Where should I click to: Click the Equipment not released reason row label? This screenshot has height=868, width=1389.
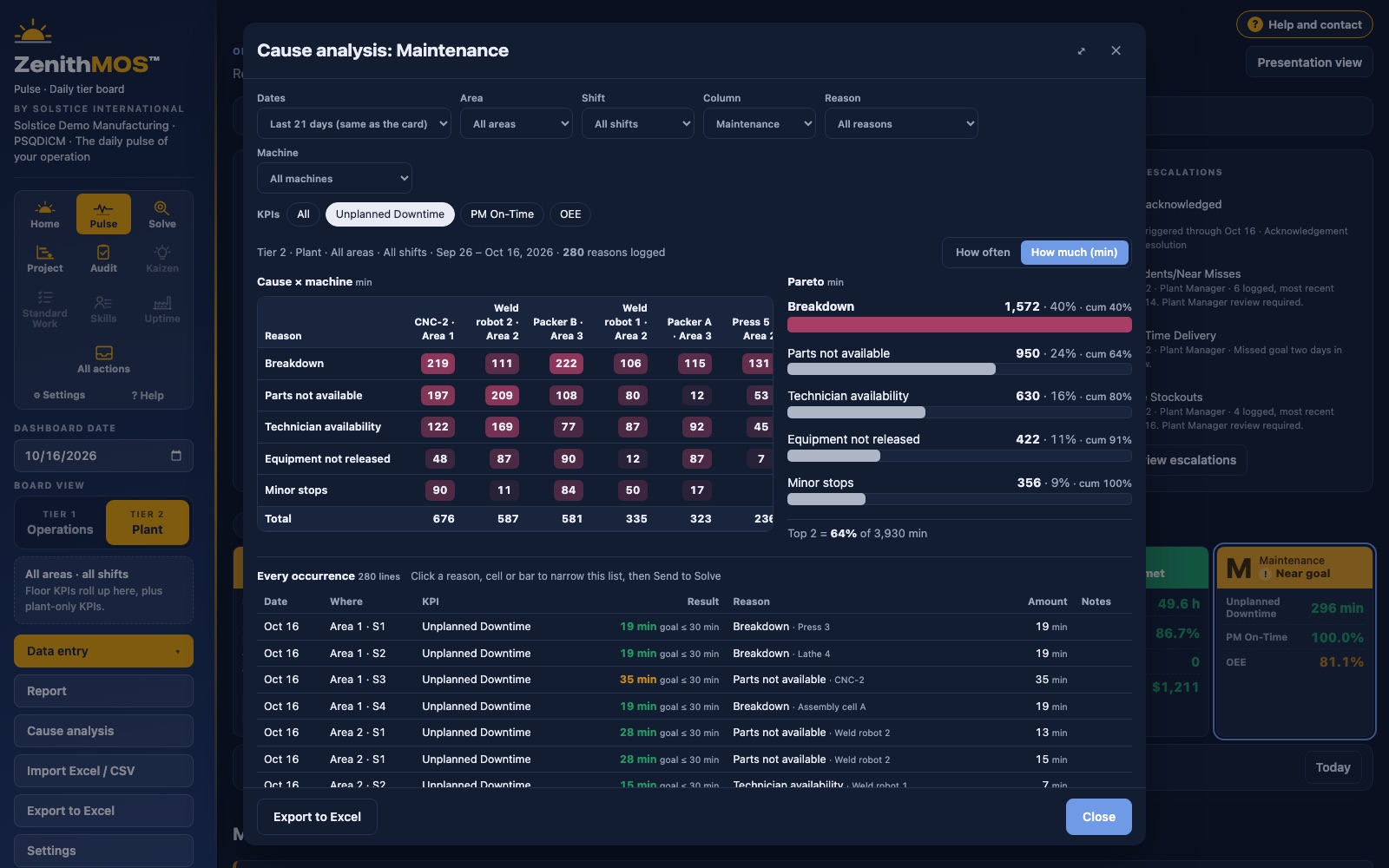coord(327,459)
